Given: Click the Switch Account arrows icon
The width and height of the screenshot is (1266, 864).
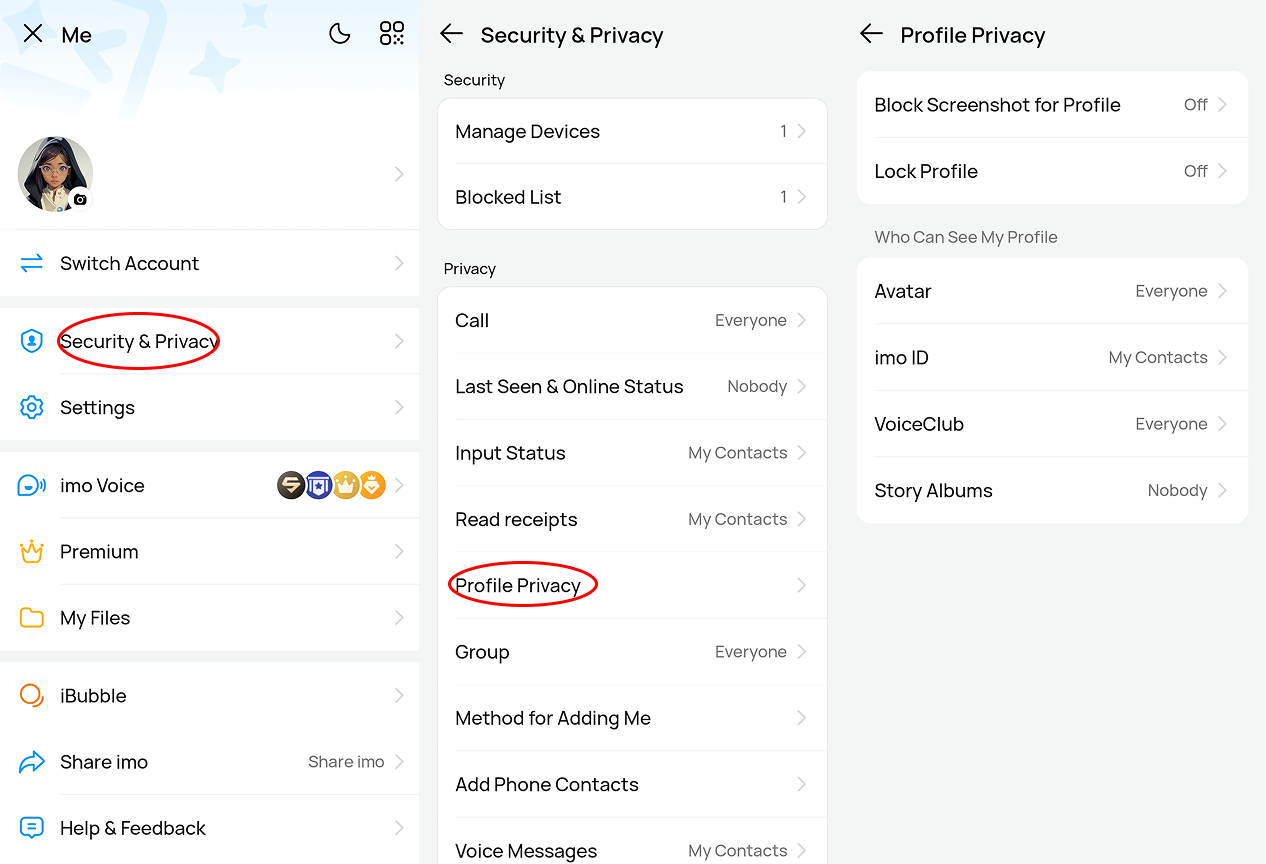Looking at the screenshot, I should click(x=32, y=263).
